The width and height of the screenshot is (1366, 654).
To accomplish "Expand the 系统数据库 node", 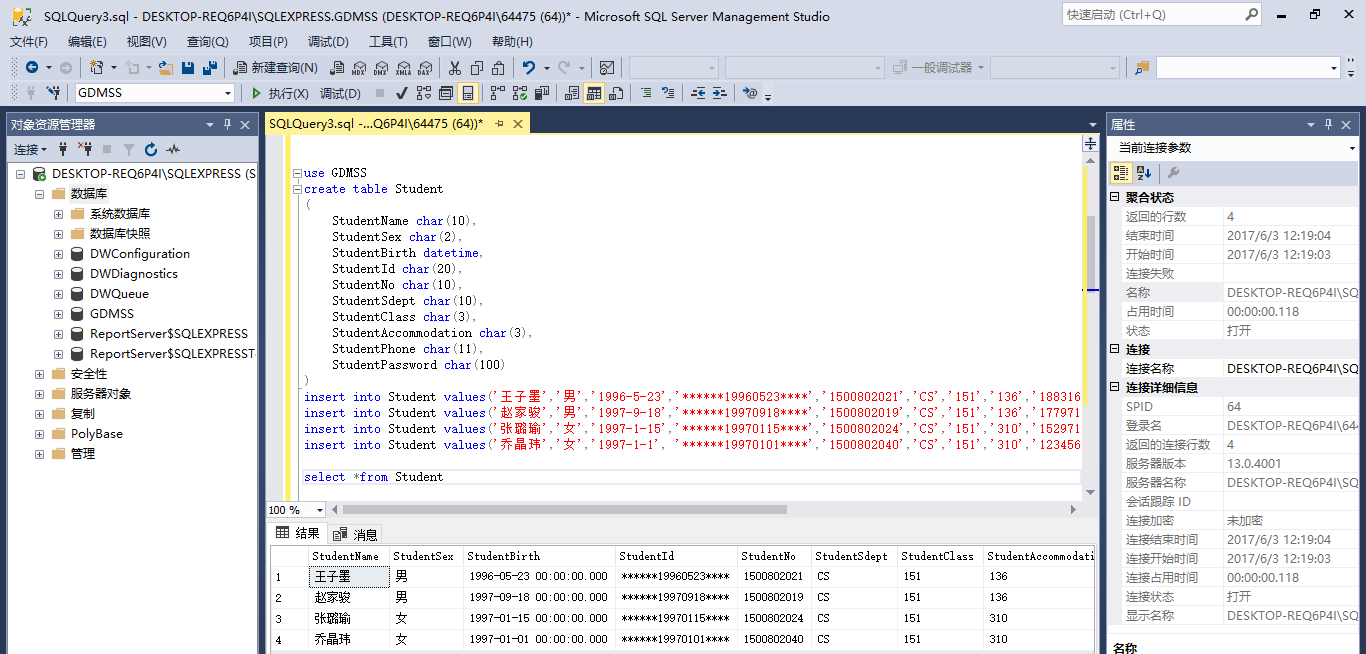I will tap(58, 214).
